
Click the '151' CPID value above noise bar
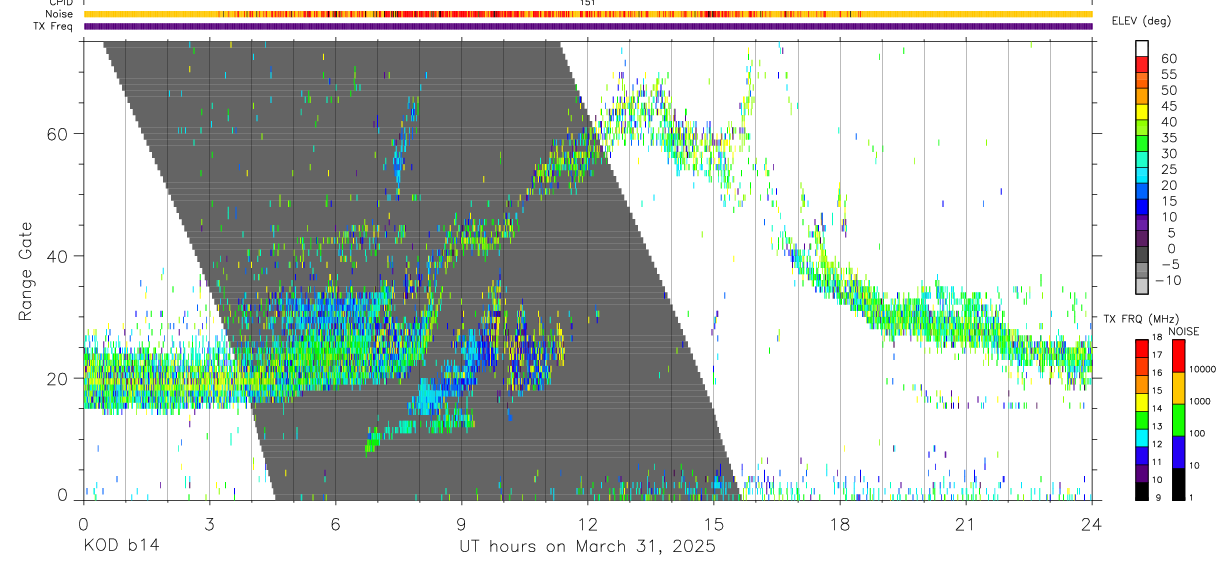tap(588, 4)
